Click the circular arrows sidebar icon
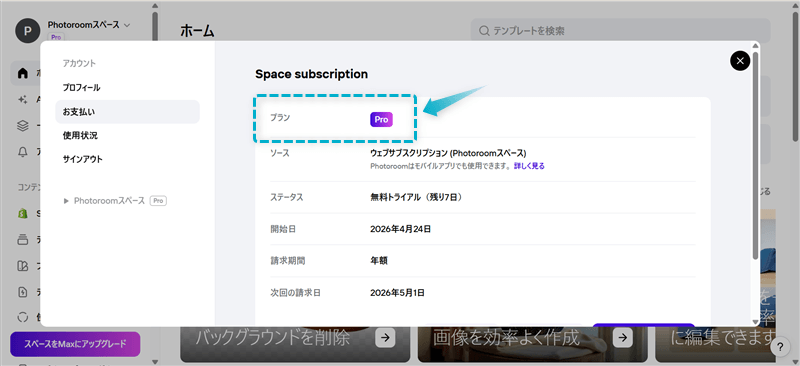Screen dimensions: 800x366 [22, 318]
